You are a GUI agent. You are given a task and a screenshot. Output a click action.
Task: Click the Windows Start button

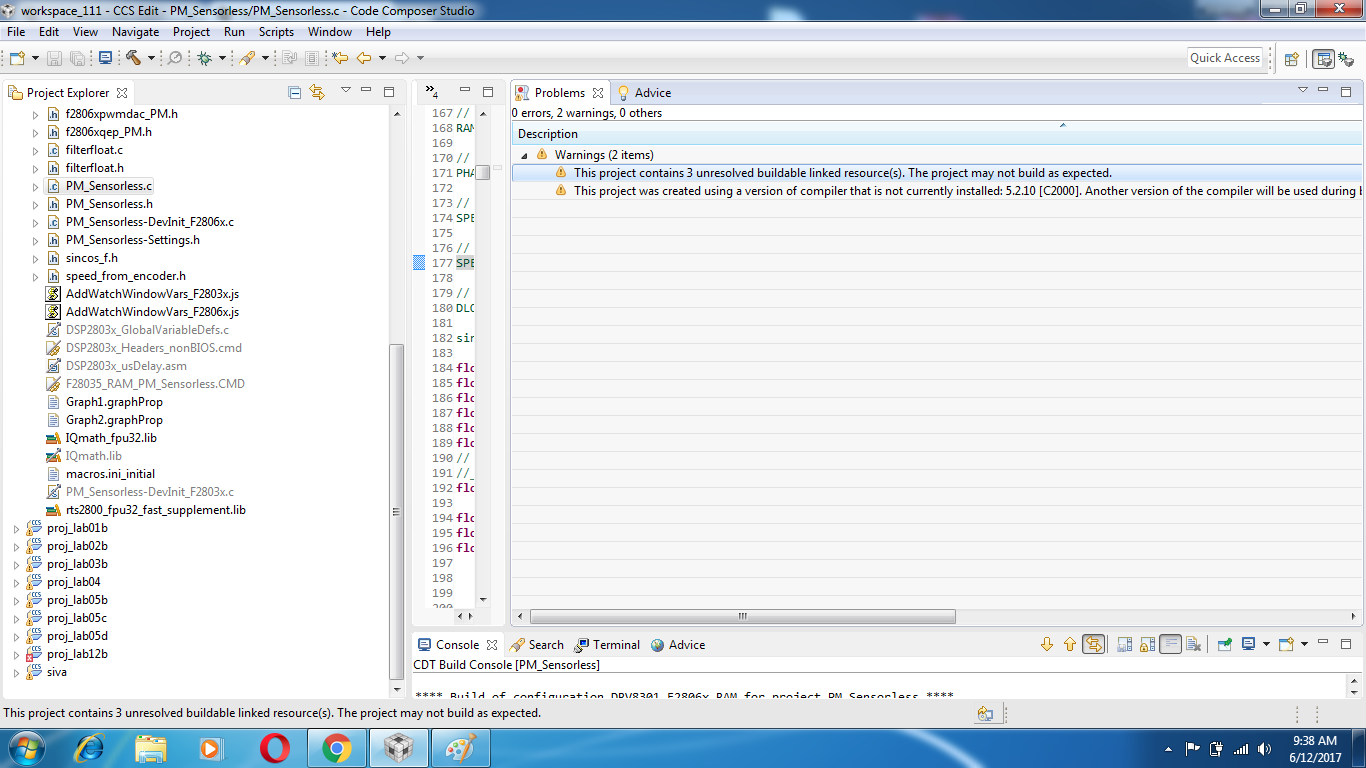pyautogui.click(x=25, y=748)
